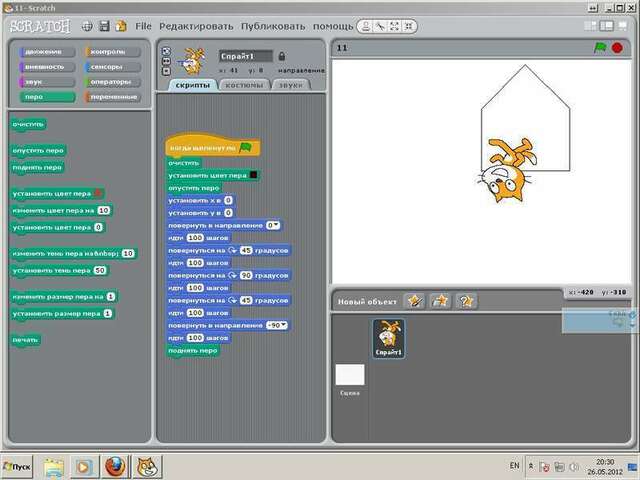Open the Редактировать menu
This screenshot has width=640, height=480.
tap(196, 27)
